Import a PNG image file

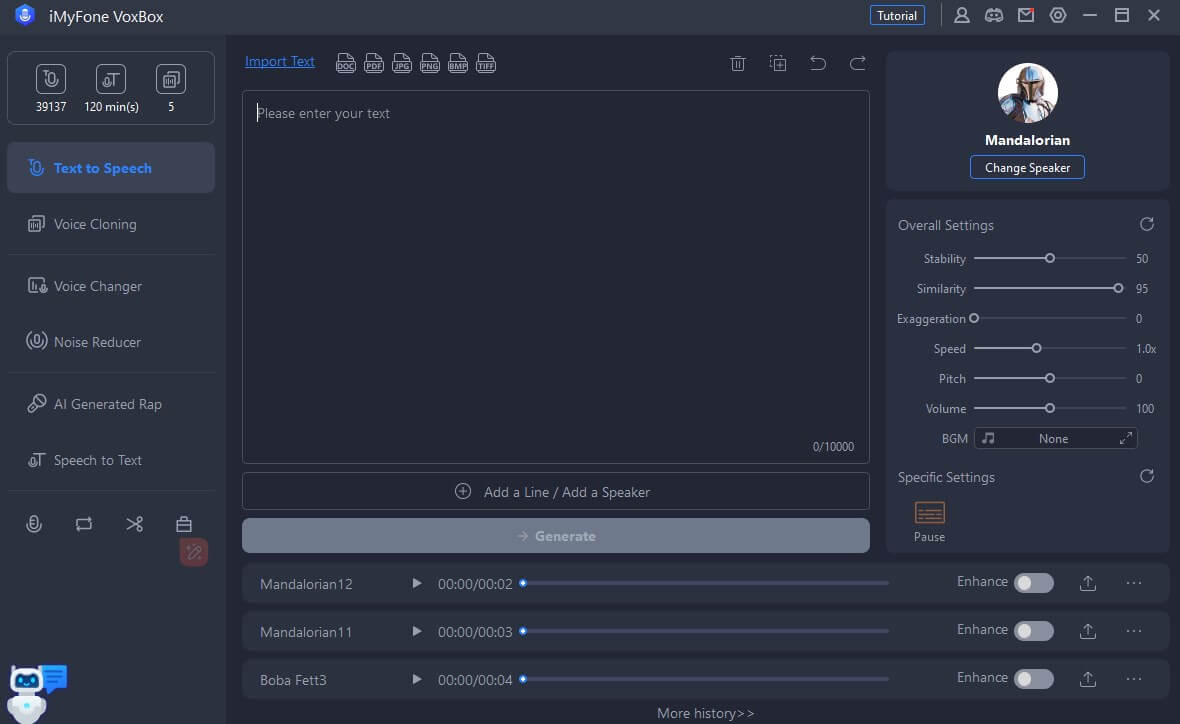430,63
